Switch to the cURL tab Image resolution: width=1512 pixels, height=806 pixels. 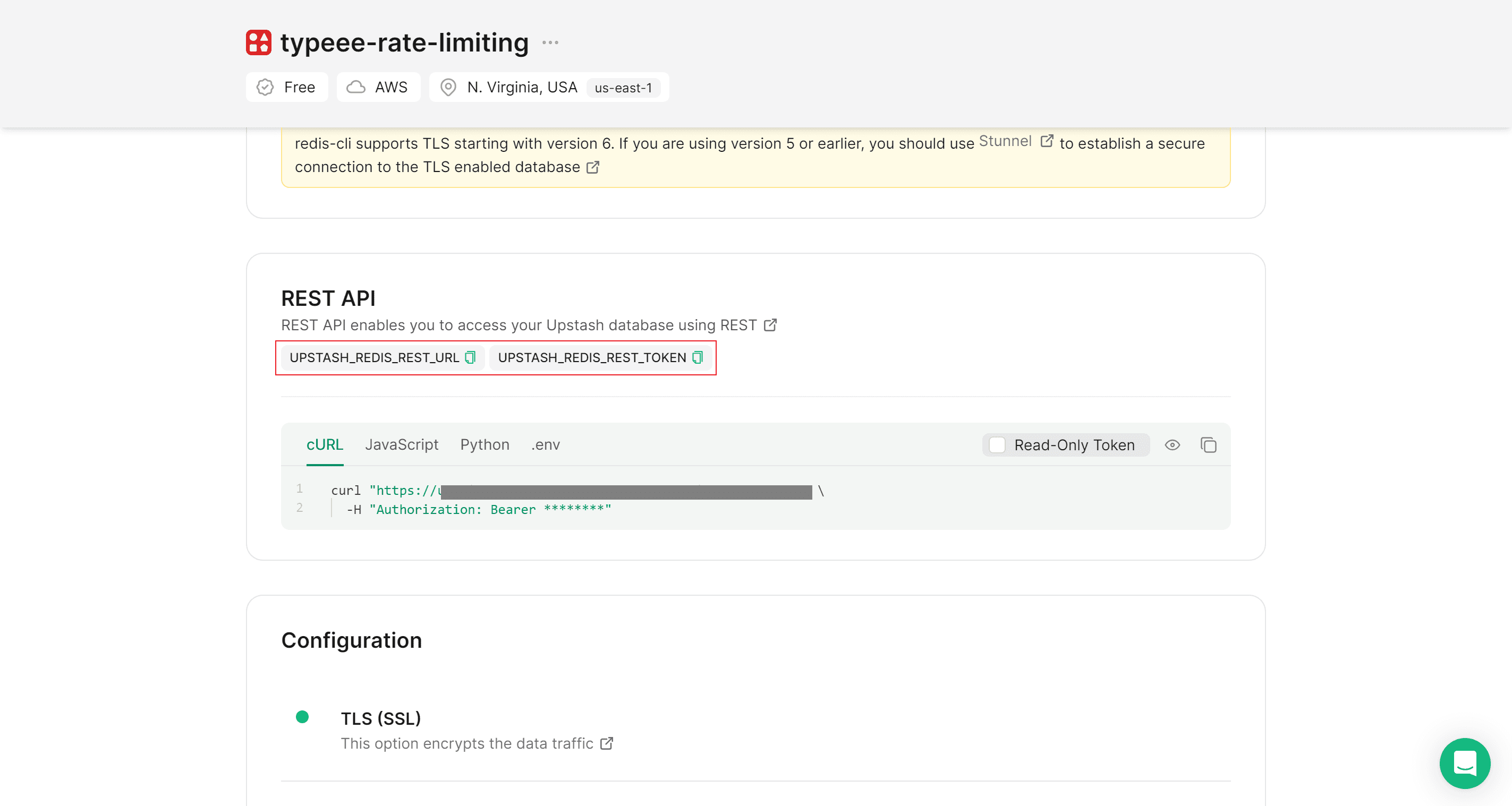pos(325,444)
